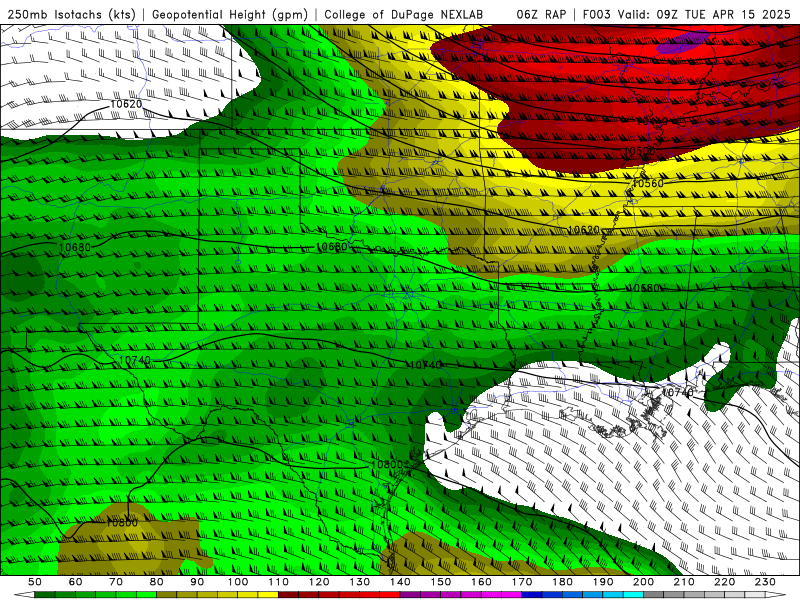Click the colorbar label 200
800x600 pixels.
click(643, 582)
